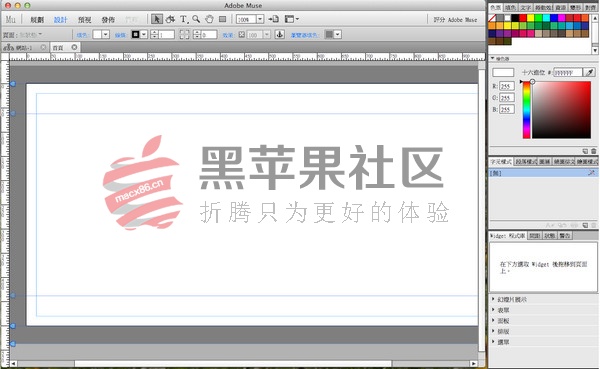Open the stroke color dropdown
Screen dimensions: 600x369
pos(144,34)
